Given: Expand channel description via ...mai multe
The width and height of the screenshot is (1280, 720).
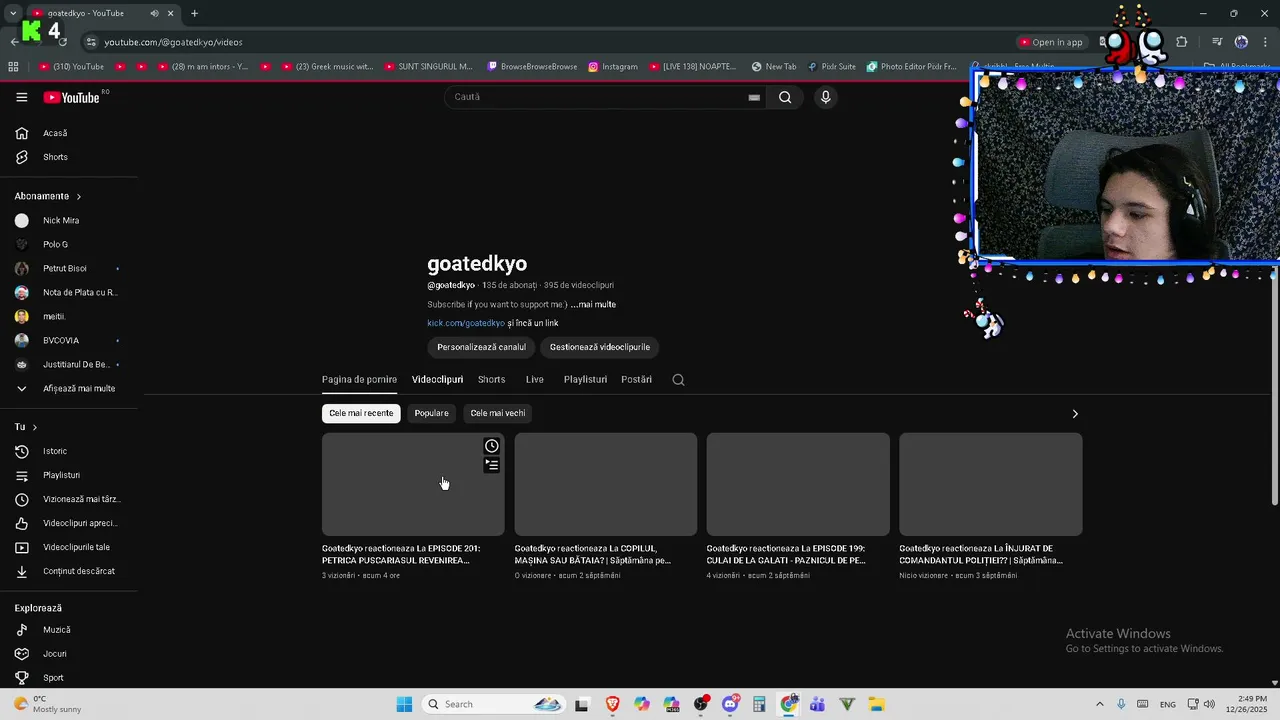Looking at the screenshot, I should click(x=593, y=304).
